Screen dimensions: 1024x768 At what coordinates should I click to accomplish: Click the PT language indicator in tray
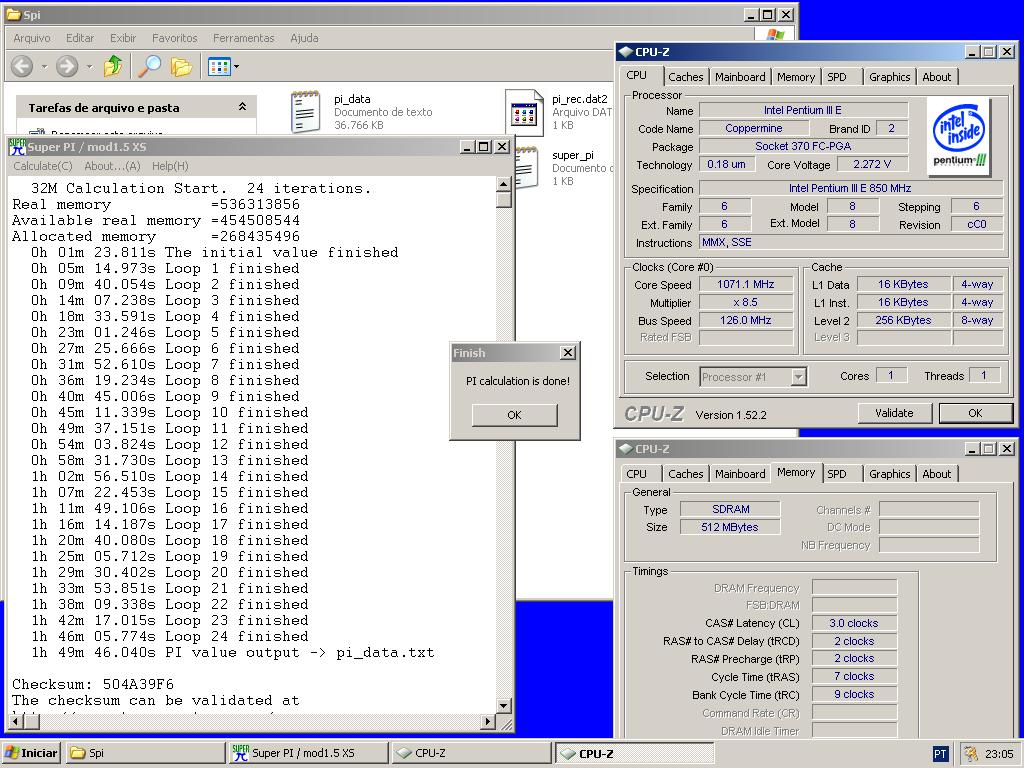[x=940, y=754]
